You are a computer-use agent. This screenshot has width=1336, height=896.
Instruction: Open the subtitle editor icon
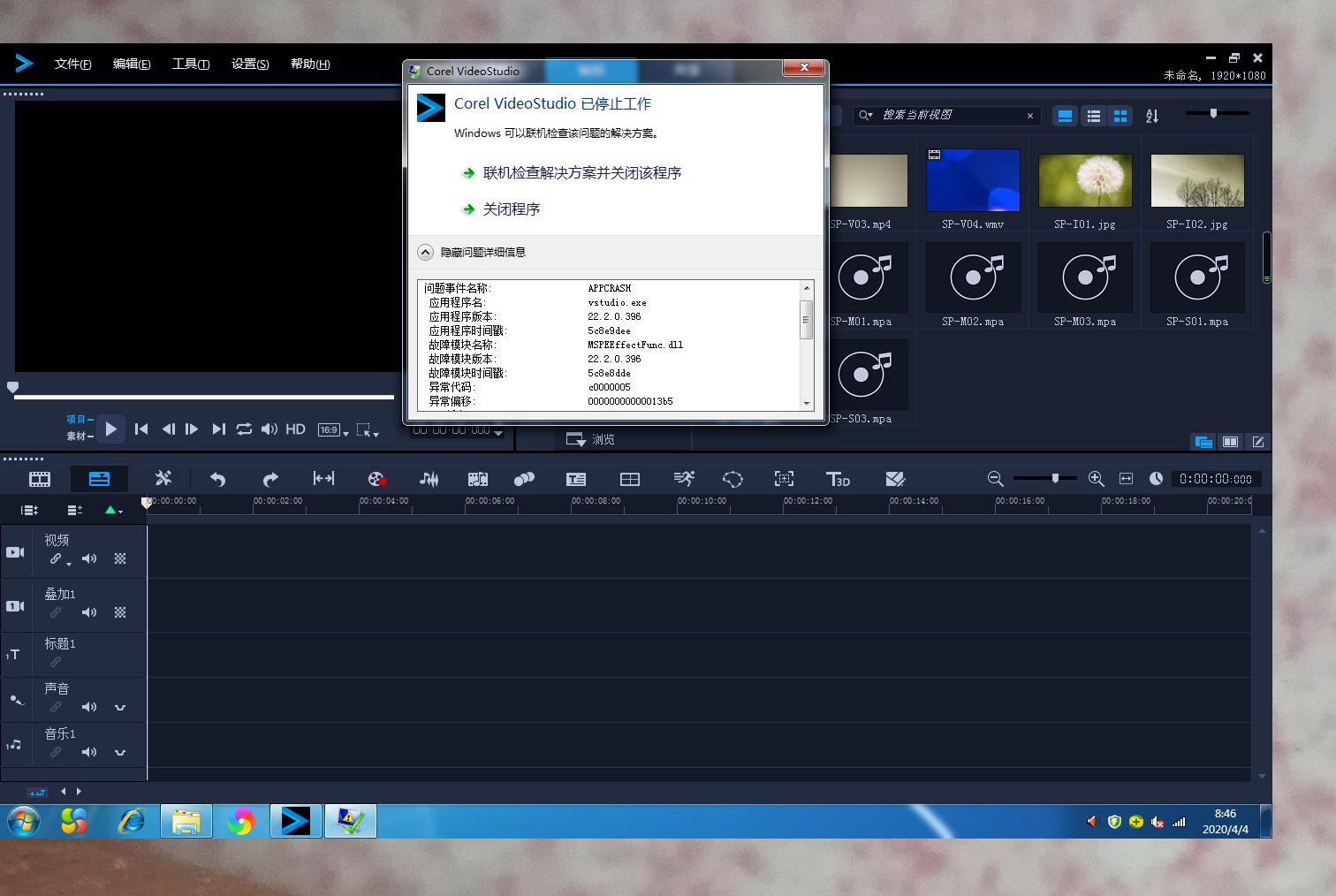pyautogui.click(x=576, y=479)
